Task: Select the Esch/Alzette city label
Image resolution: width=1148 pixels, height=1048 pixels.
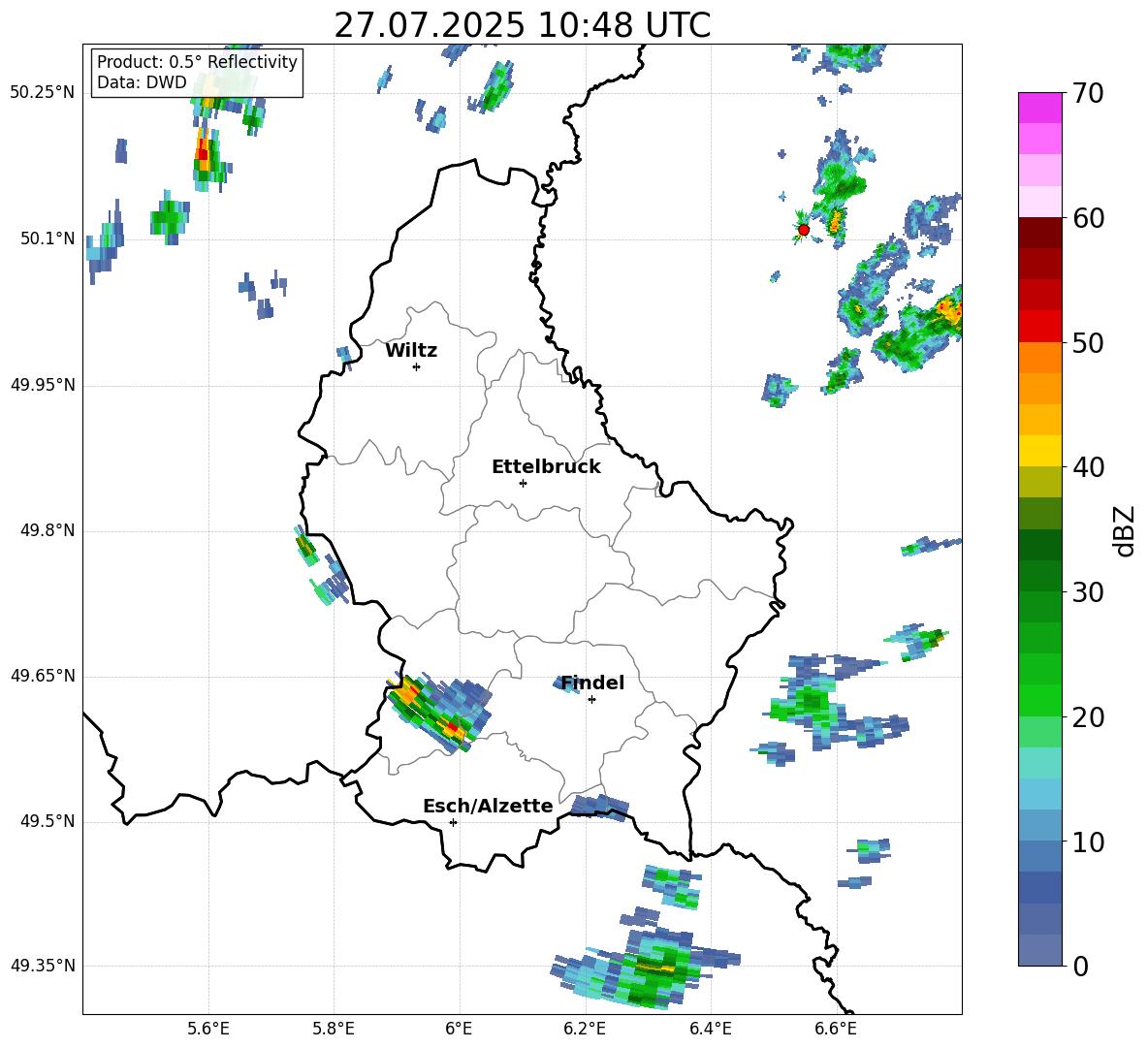Action: (x=488, y=806)
